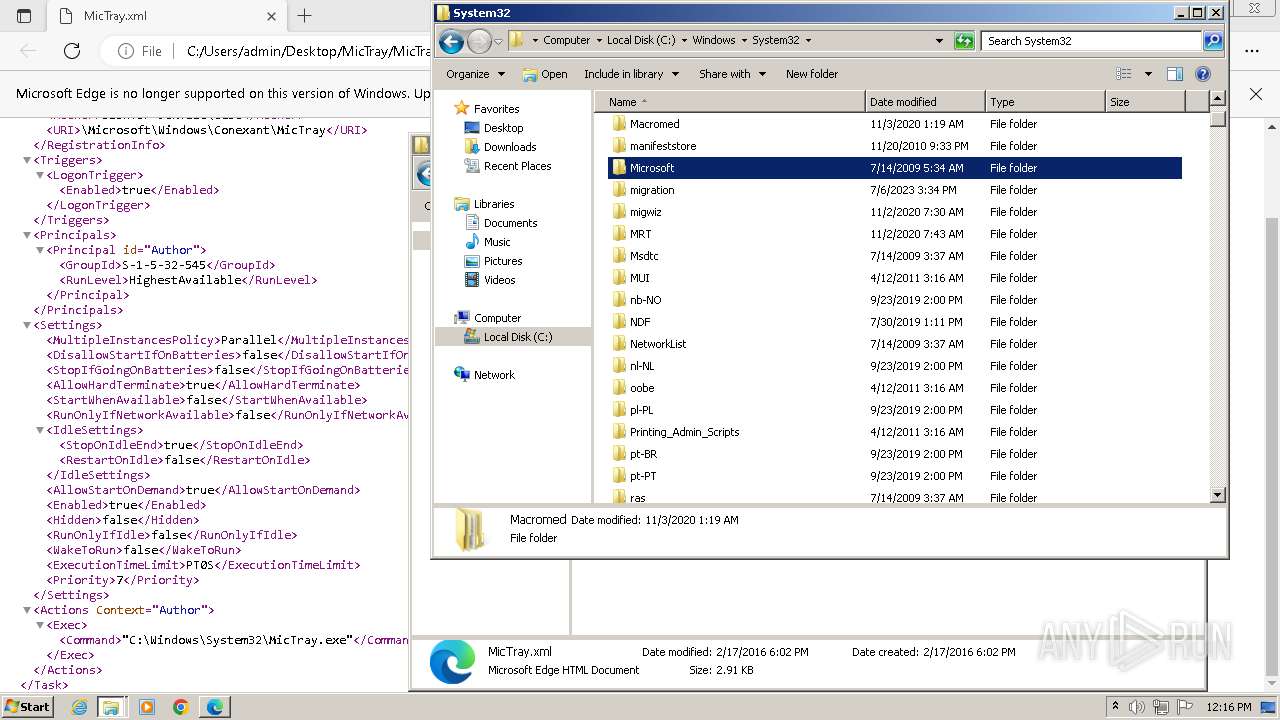This screenshot has height=720, width=1280.
Task: Dismiss the Edge unsupported notification bar
Action: pos(1256,94)
